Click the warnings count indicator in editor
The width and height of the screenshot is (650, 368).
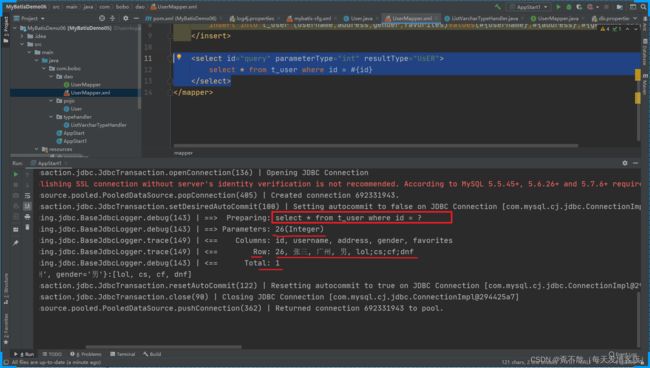point(605,29)
